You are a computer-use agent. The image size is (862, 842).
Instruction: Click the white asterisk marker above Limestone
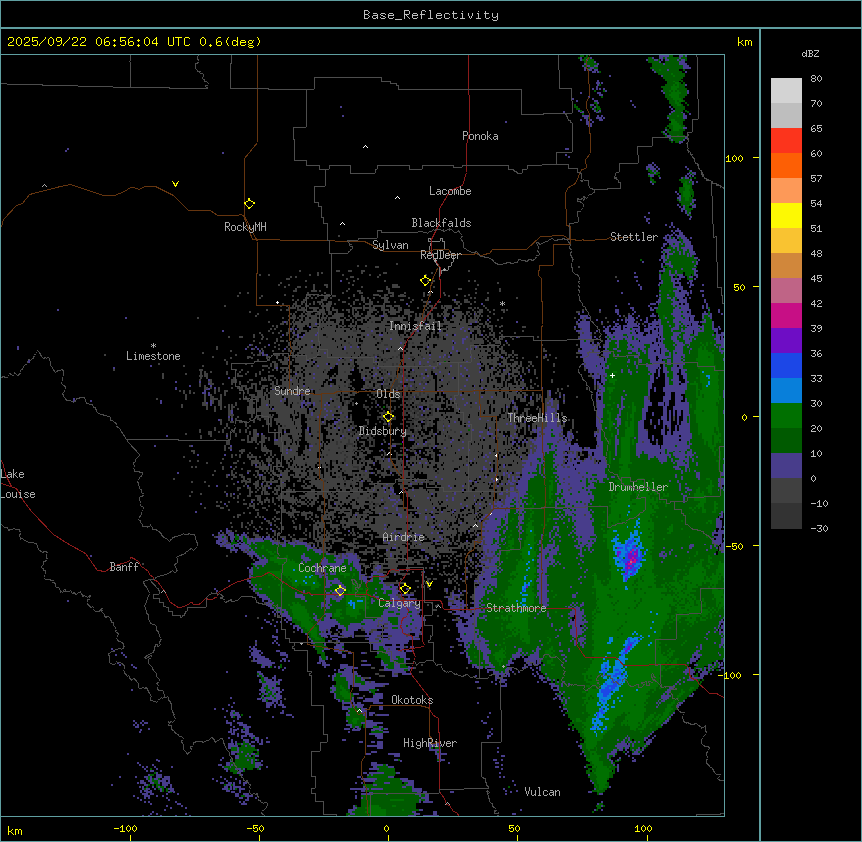pyautogui.click(x=153, y=345)
